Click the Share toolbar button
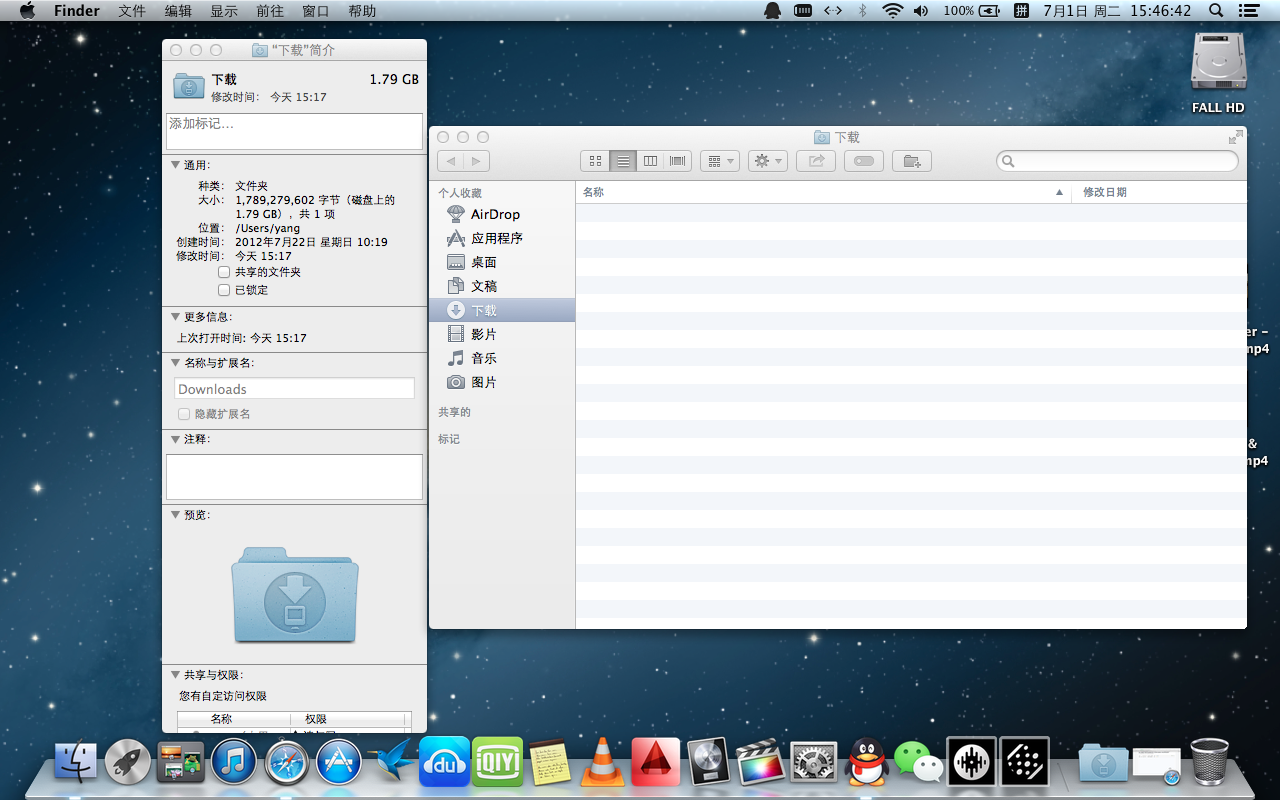 click(x=816, y=161)
